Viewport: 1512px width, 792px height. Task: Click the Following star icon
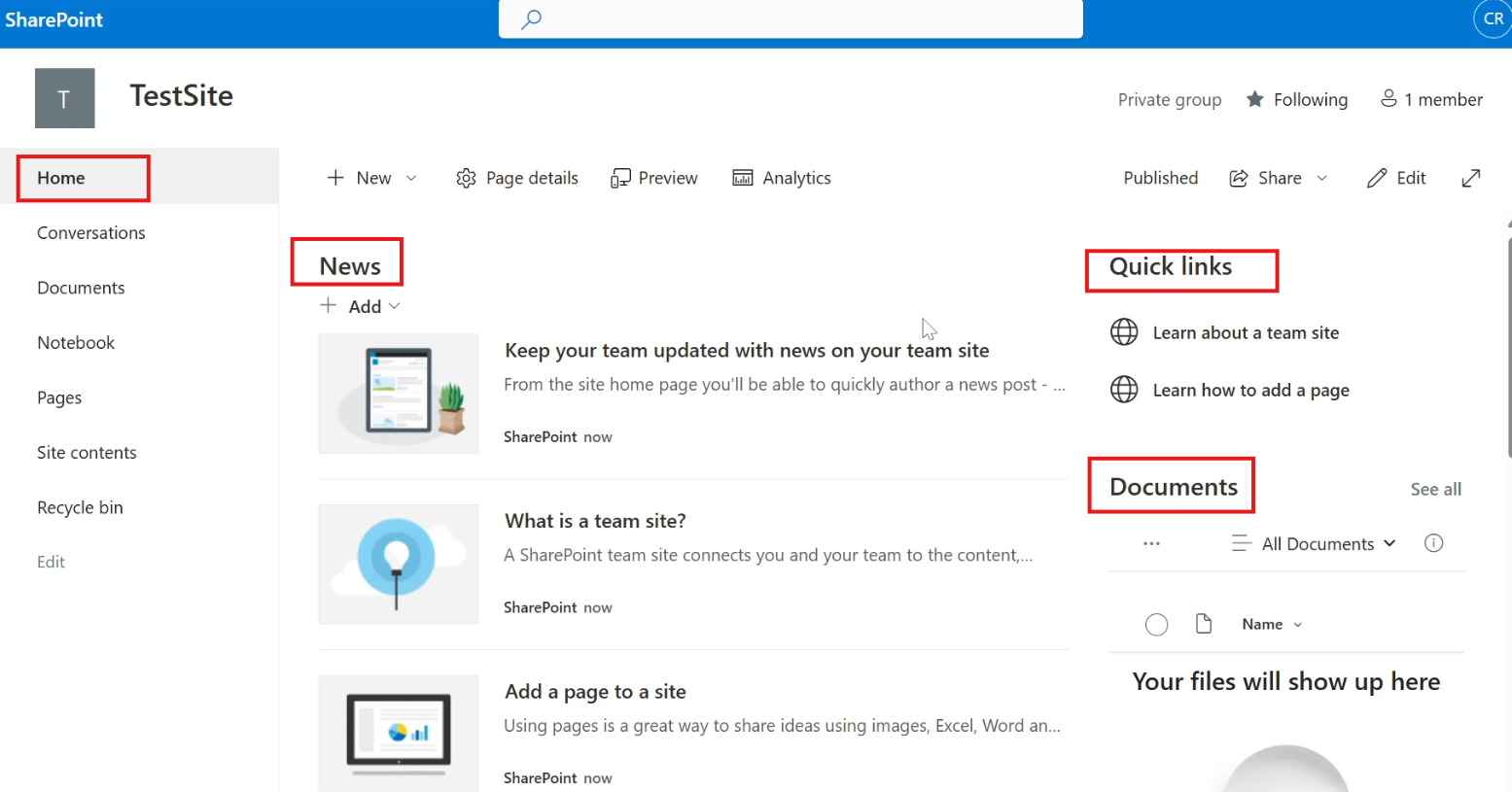click(1255, 99)
